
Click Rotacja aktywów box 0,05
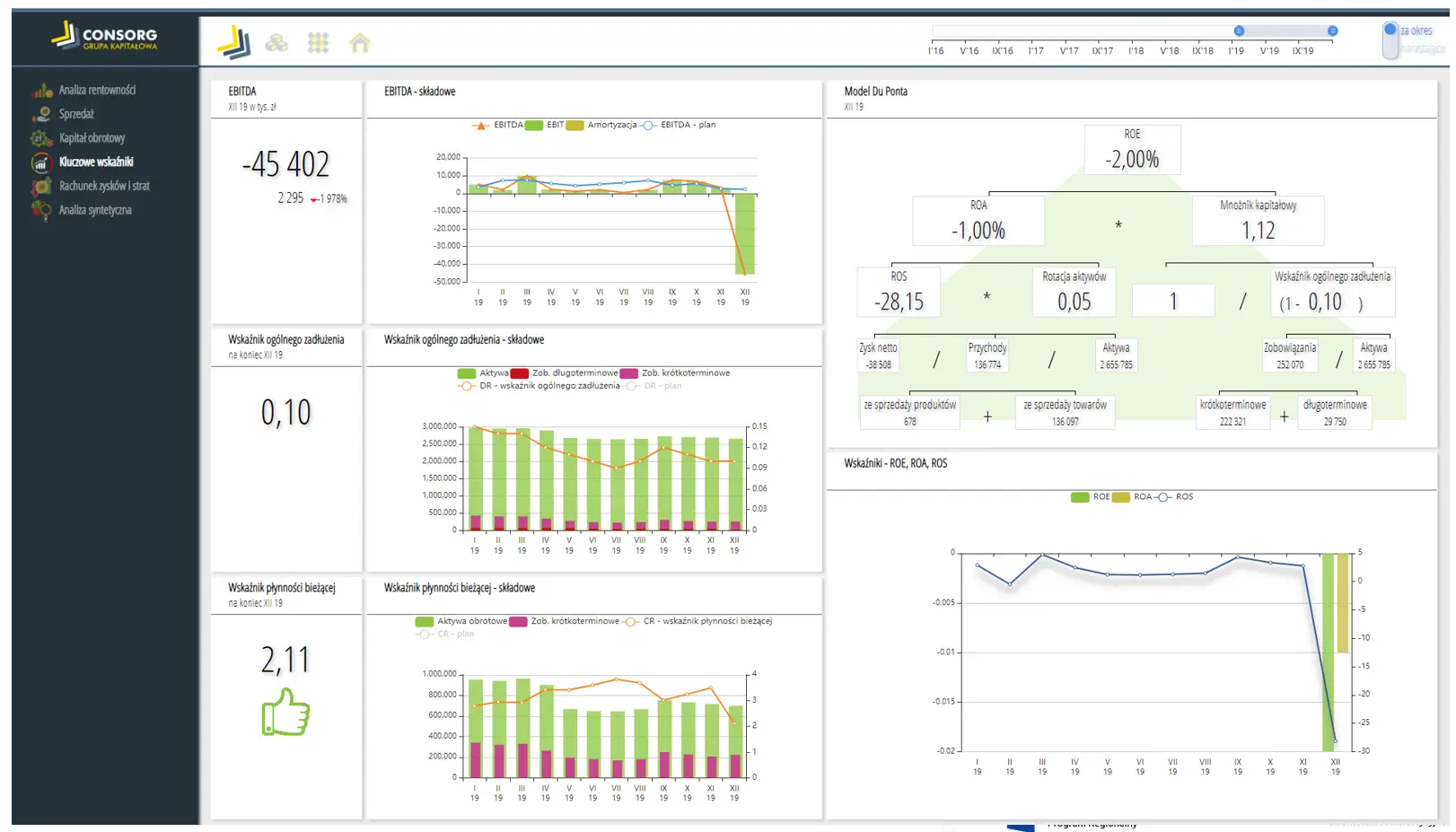tap(1074, 292)
